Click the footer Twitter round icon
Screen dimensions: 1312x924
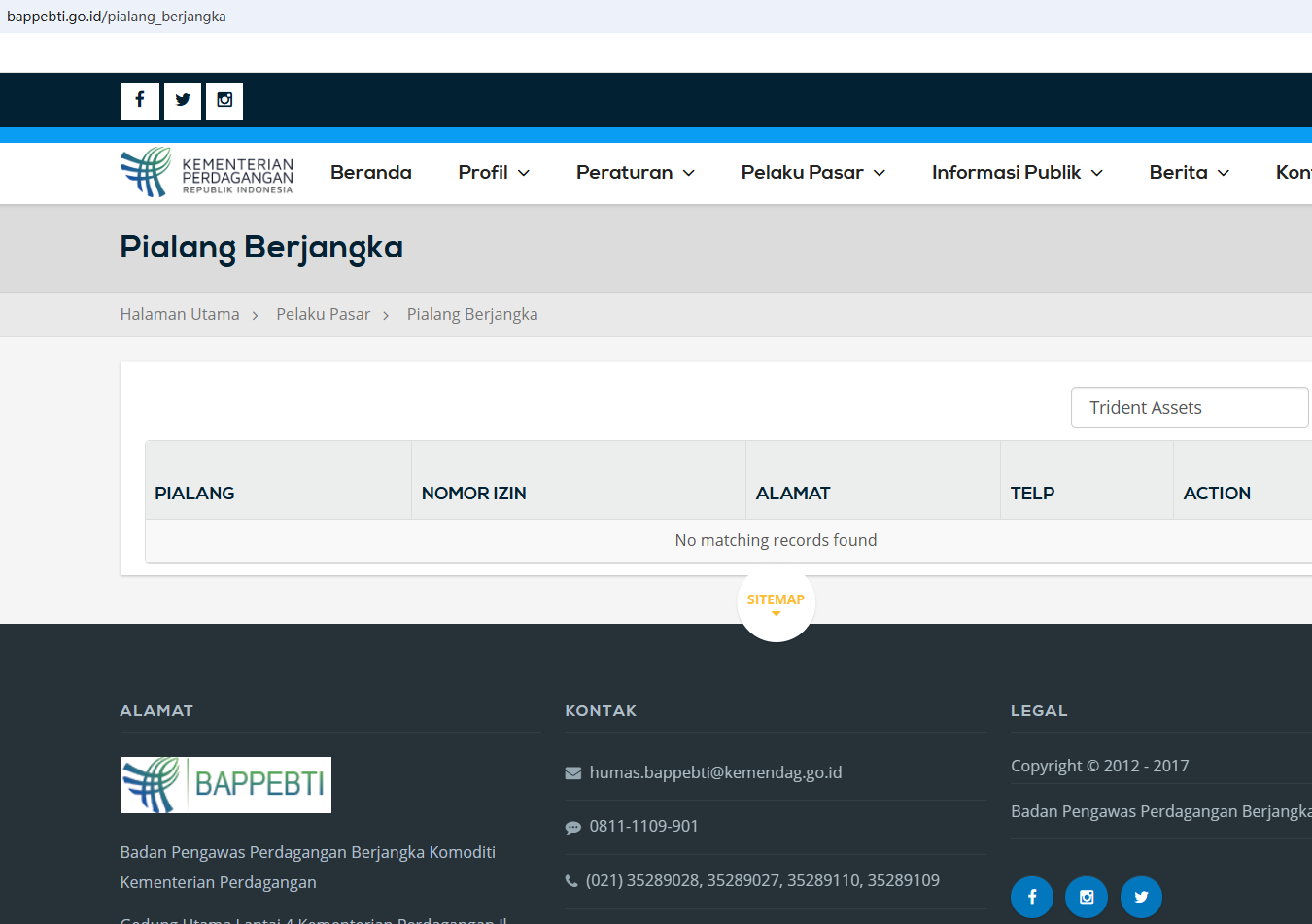point(1141,897)
